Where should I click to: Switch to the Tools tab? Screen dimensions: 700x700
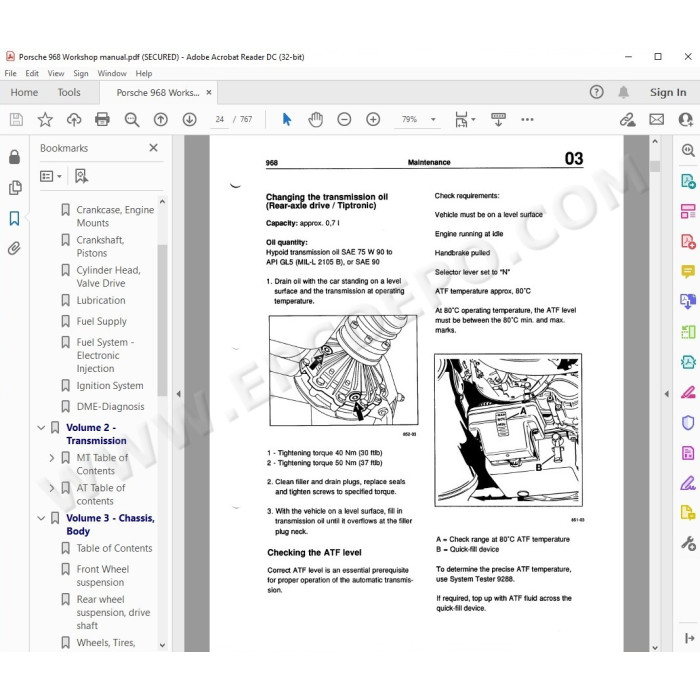coord(69,92)
